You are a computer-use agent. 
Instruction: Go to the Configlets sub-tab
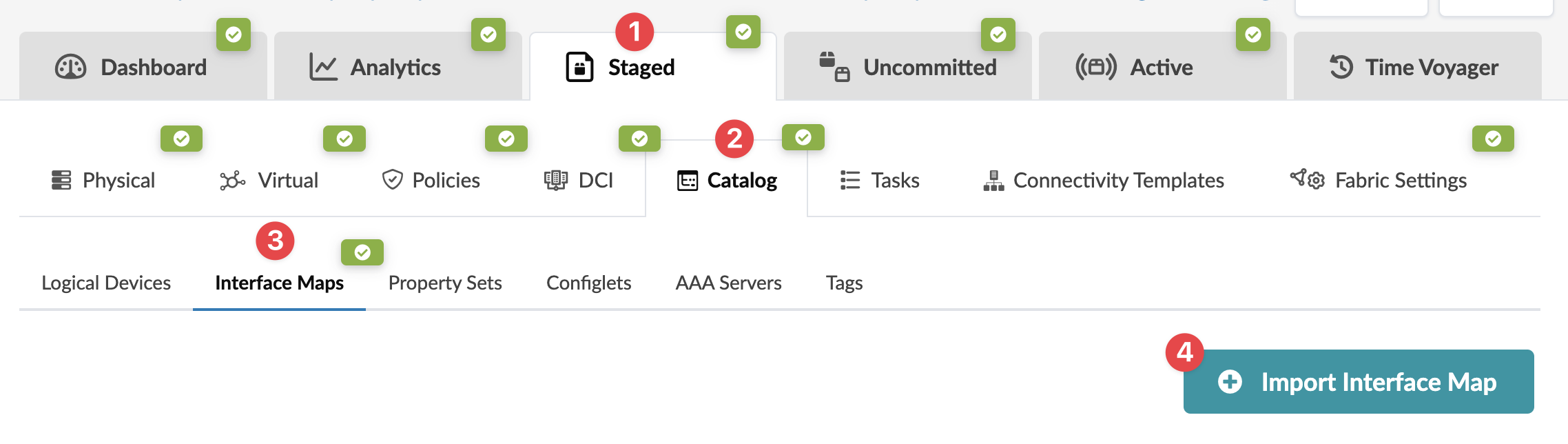point(588,283)
